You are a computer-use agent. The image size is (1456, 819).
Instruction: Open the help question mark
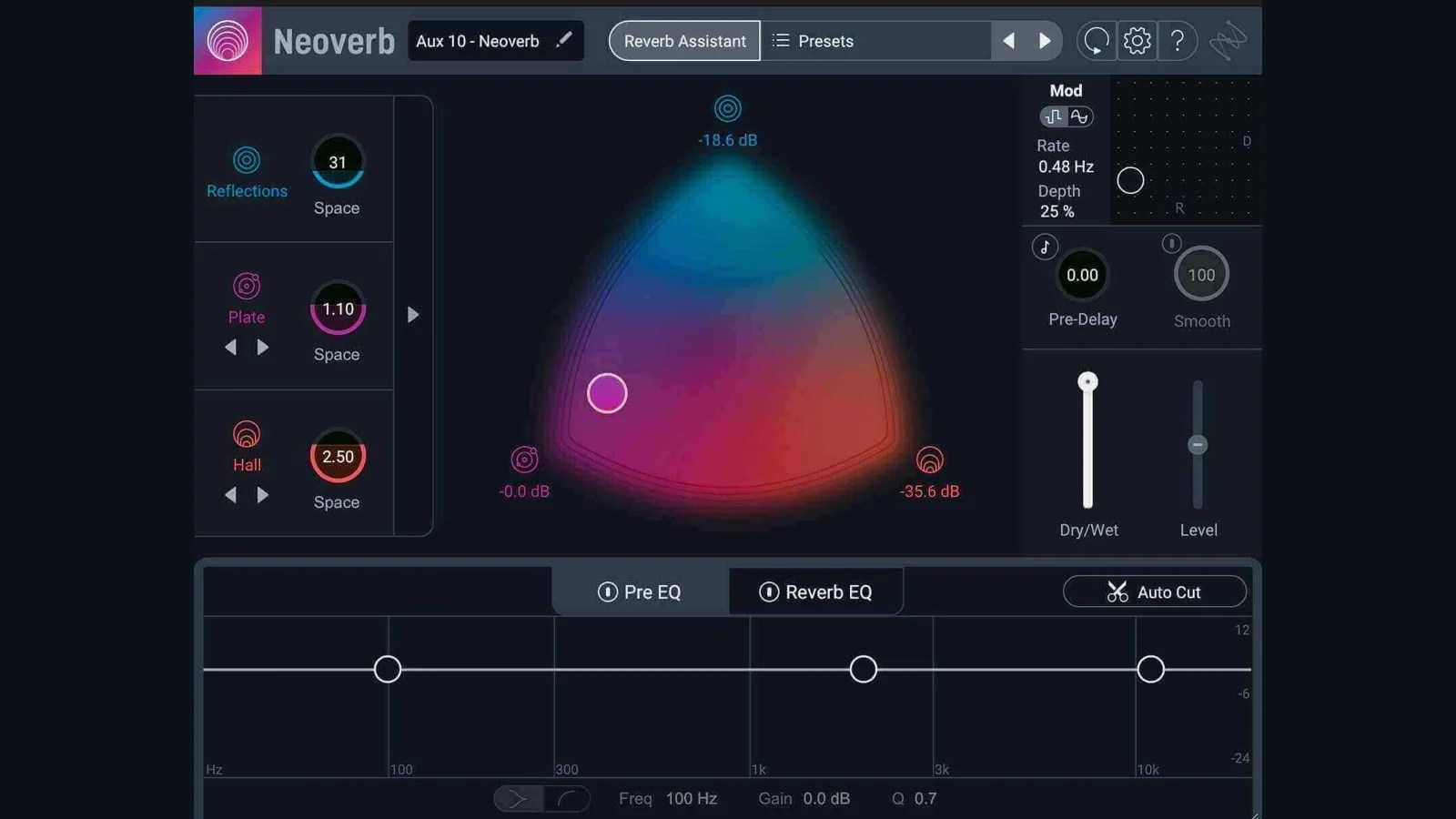coord(1178,41)
